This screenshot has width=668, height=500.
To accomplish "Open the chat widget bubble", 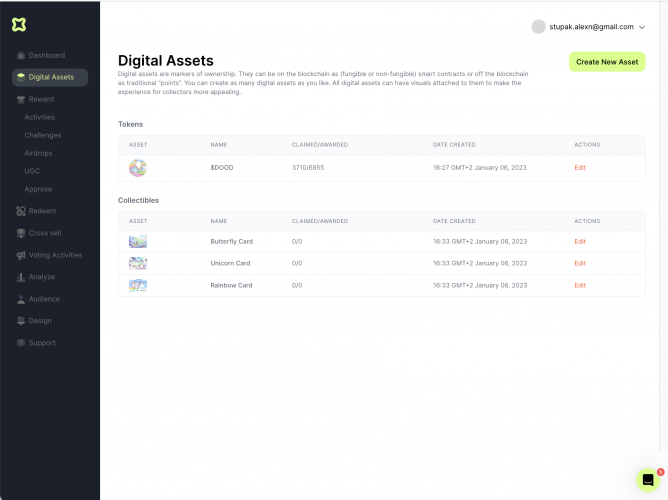I will (x=648, y=480).
